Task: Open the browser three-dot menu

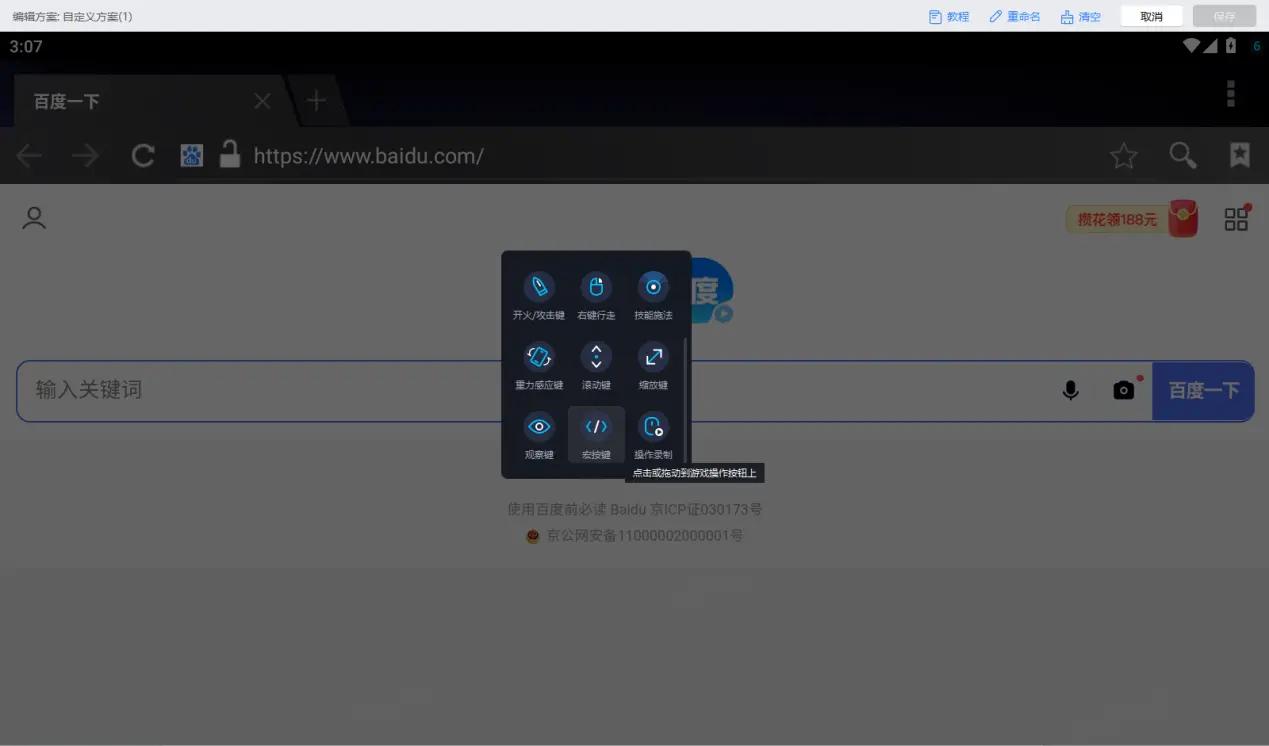Action: (1231, 93)
